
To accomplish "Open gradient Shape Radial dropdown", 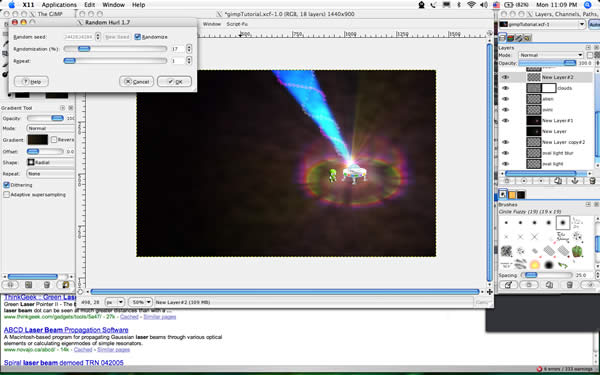I will (51, 163).
